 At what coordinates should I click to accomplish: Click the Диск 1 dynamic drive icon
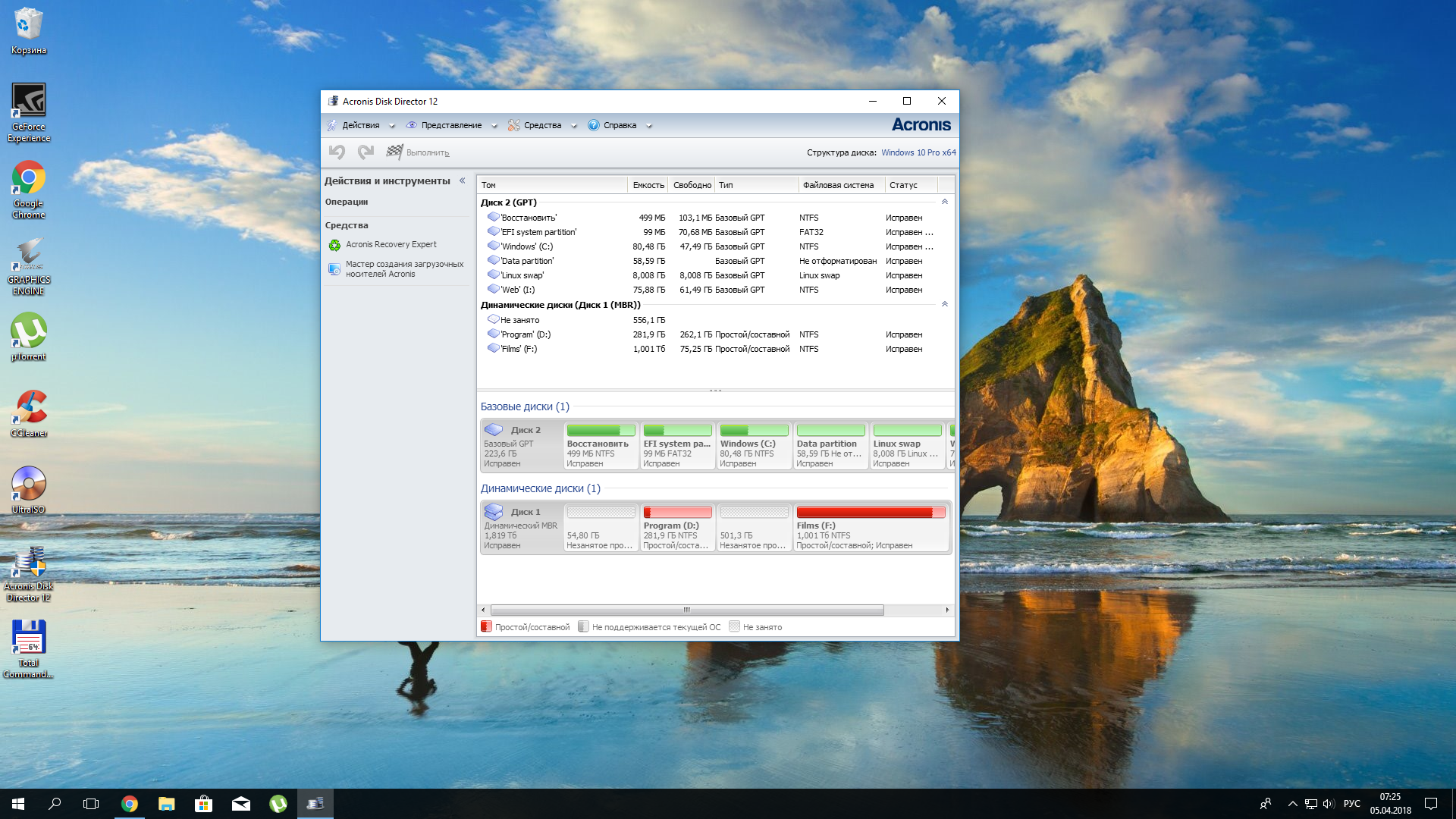494,512
